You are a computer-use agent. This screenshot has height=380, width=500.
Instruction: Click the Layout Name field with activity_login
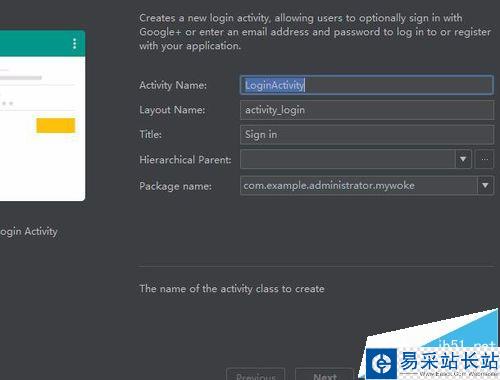tap(367, 110)
